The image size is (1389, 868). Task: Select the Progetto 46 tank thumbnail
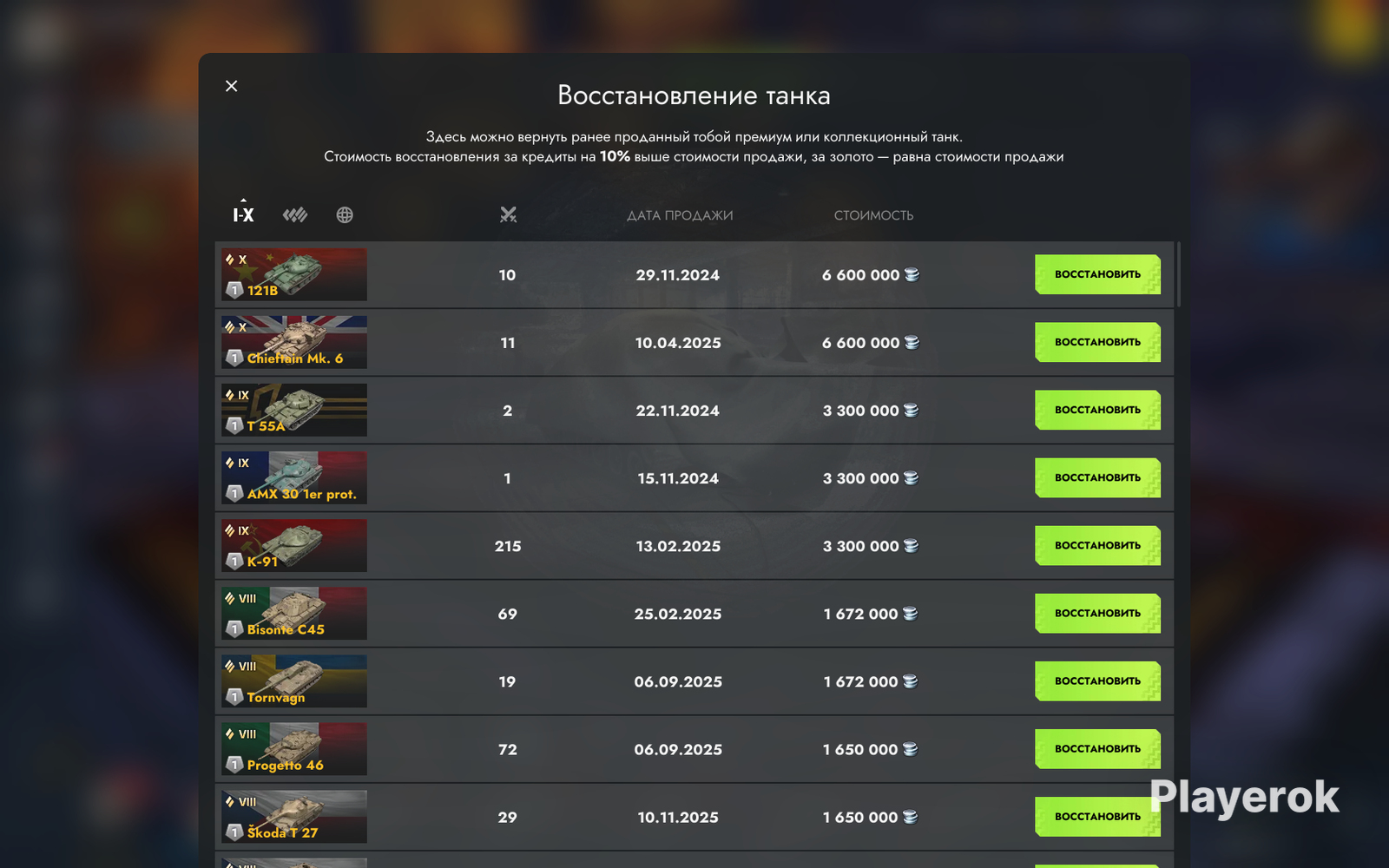pos(293,749)
